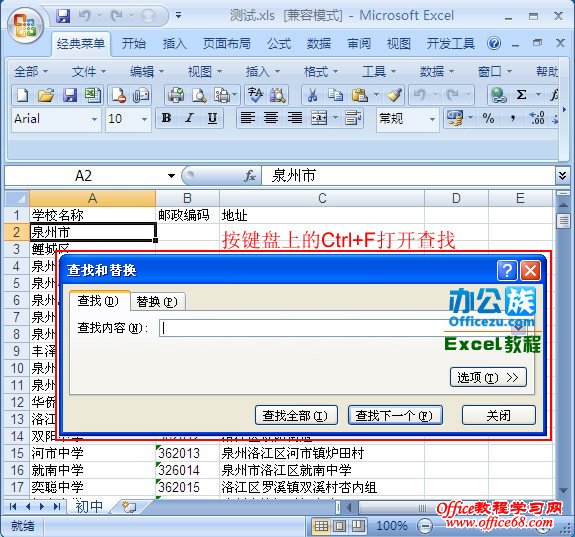Switch to Page Break Preview in status bar
This screenshot has height=537, width=575.
358,526
